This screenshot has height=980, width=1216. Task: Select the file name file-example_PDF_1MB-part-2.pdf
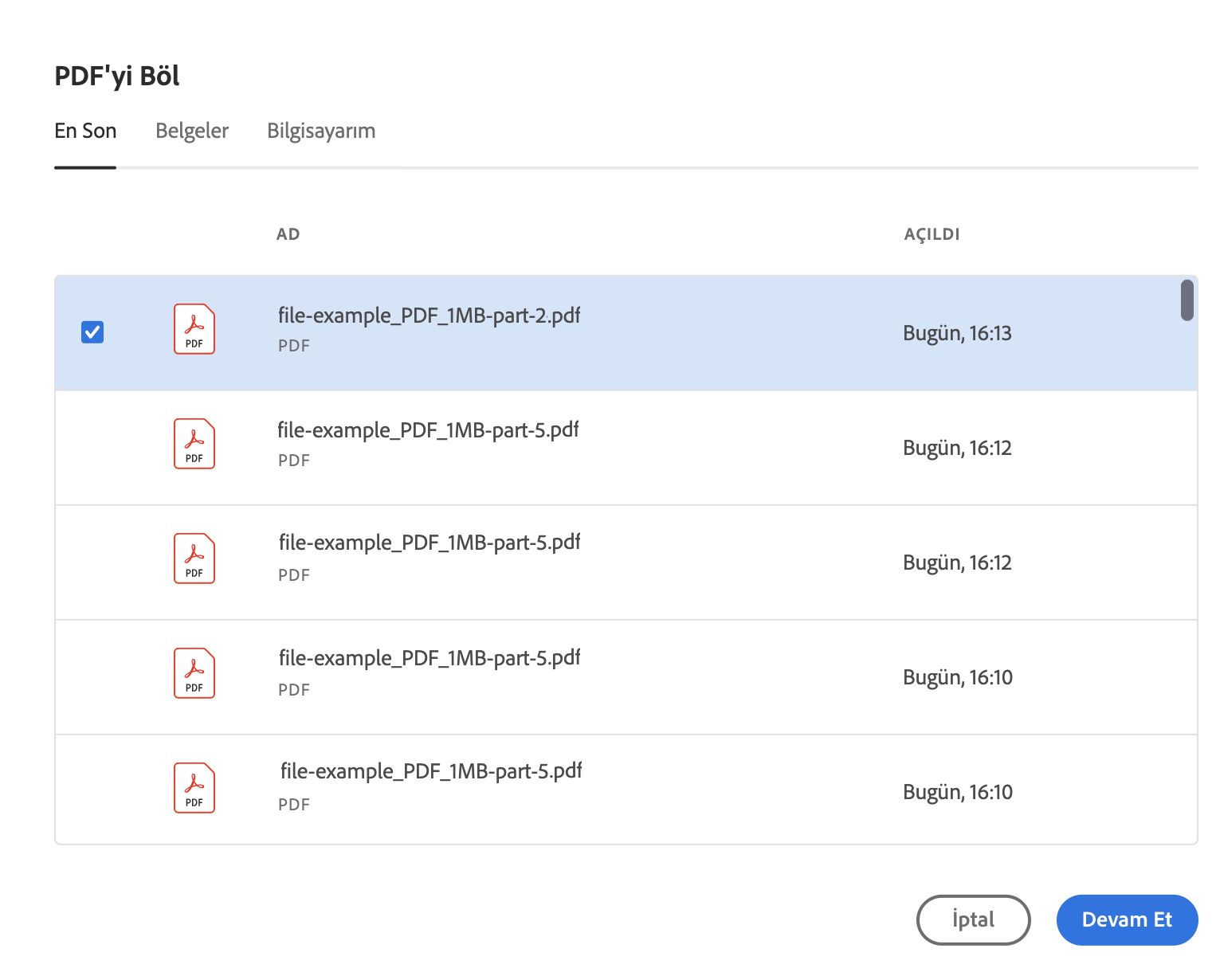click(429, 316)
